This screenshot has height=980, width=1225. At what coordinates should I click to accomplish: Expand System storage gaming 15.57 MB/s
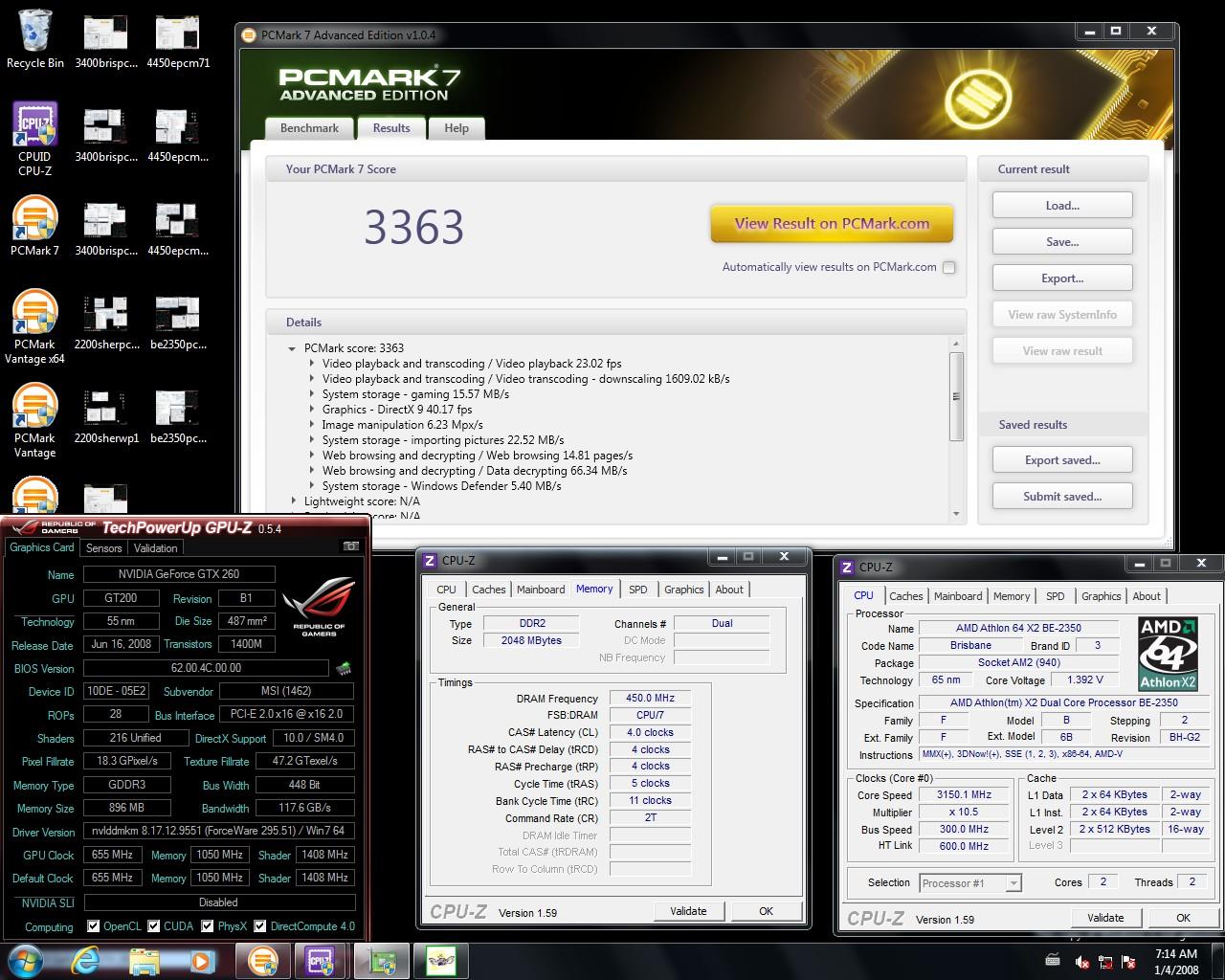coord(312,394)
